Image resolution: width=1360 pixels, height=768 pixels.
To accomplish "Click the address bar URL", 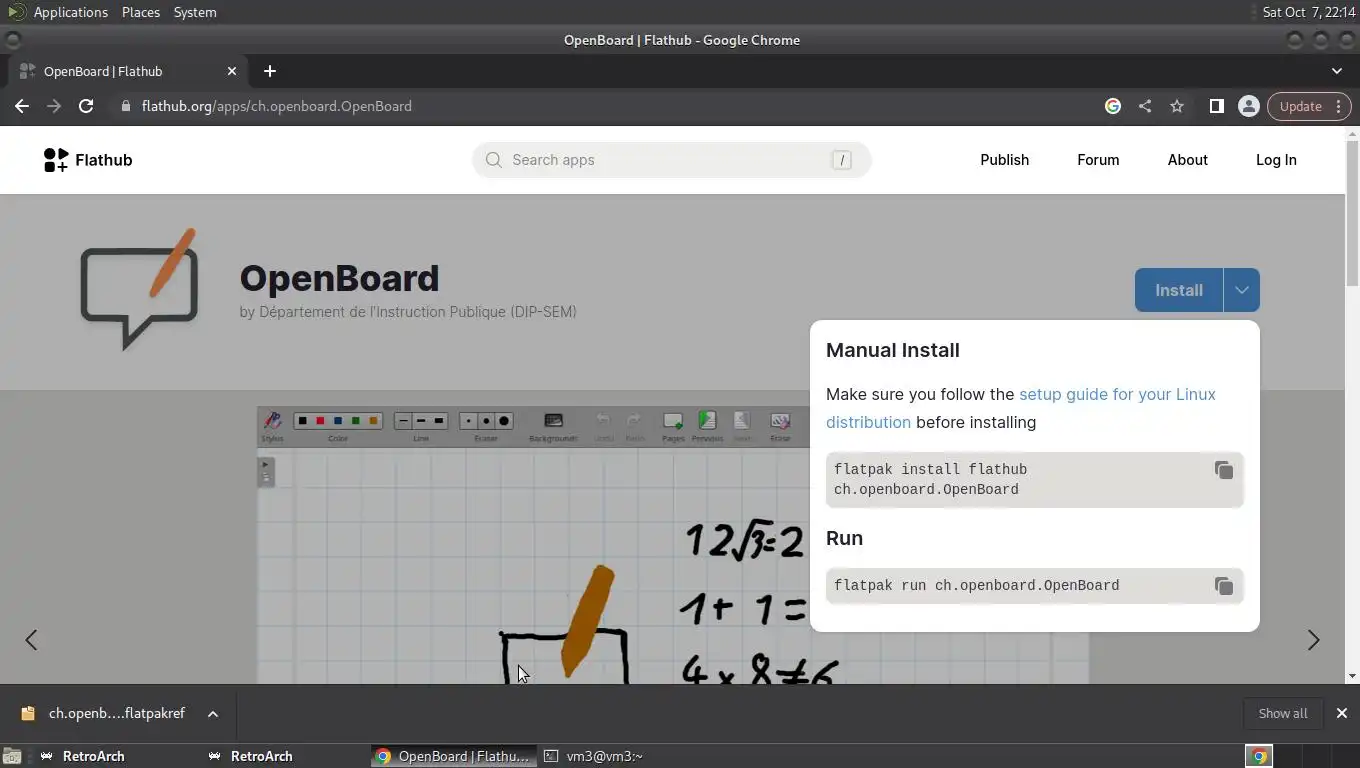I will (277, 106).
